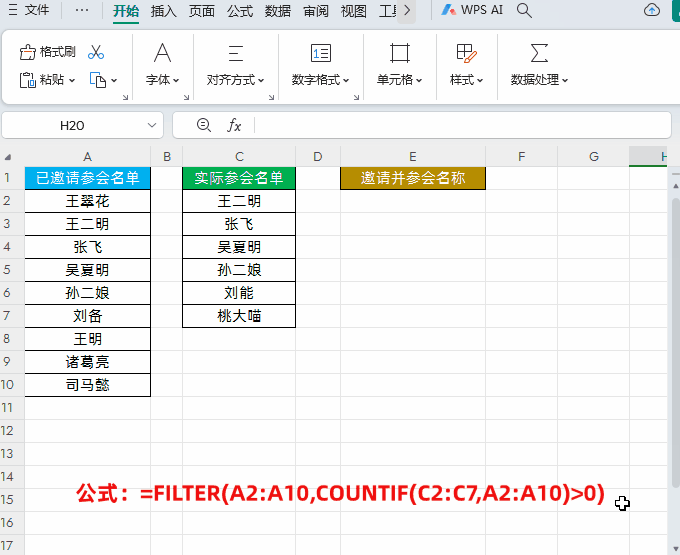The image size is (680, 555).
Task: Select empty cell E2 under 邀请并参会名称
Action: pyautogui.click(x=413, y=201)
